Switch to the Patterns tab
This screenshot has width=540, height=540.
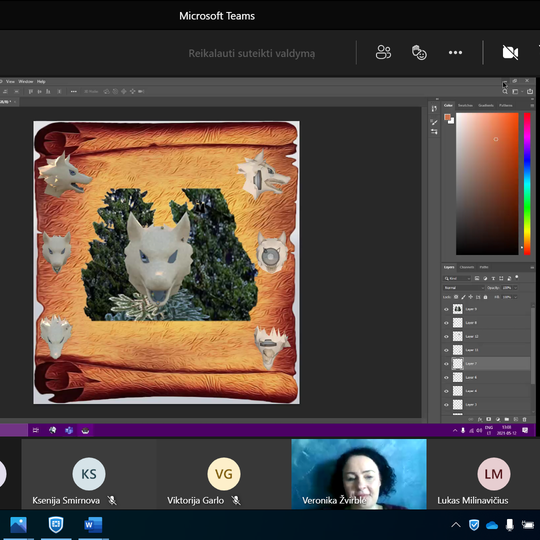point(506,105)
